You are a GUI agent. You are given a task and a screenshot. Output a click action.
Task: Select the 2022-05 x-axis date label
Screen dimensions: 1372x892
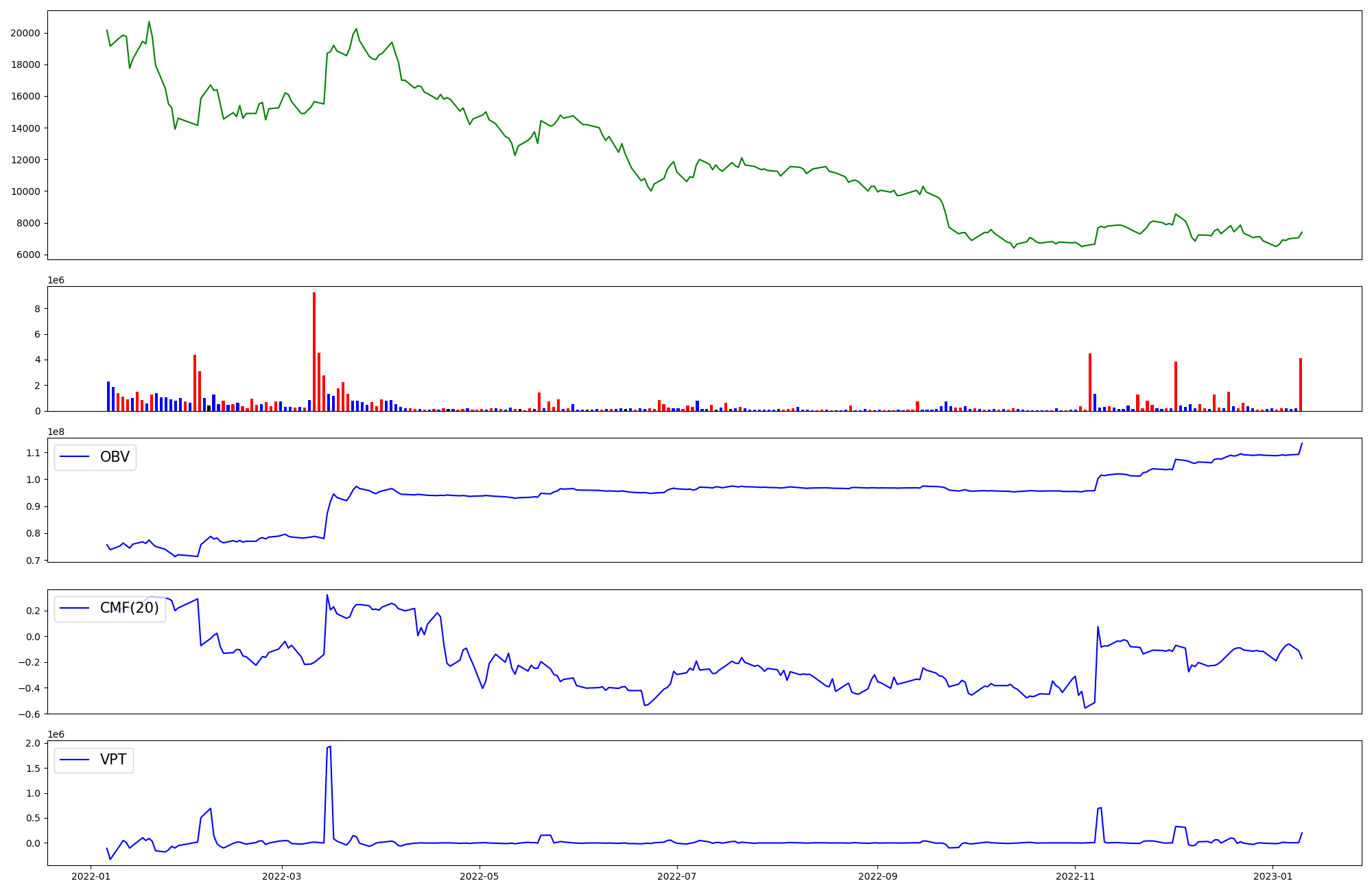tap(479, 876)
